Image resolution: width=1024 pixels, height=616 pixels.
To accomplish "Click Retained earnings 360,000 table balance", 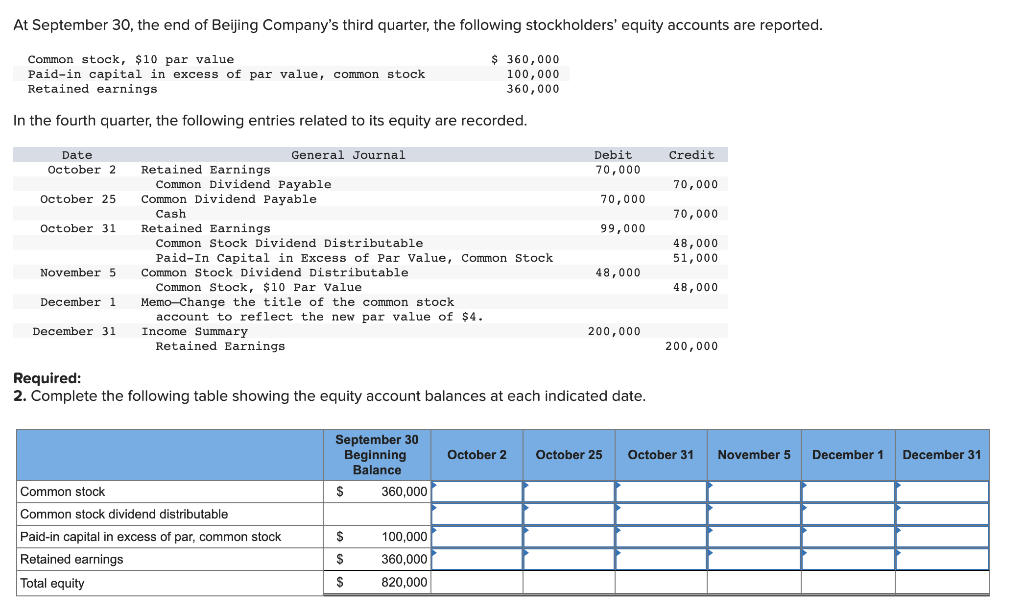I will (377, 559).
